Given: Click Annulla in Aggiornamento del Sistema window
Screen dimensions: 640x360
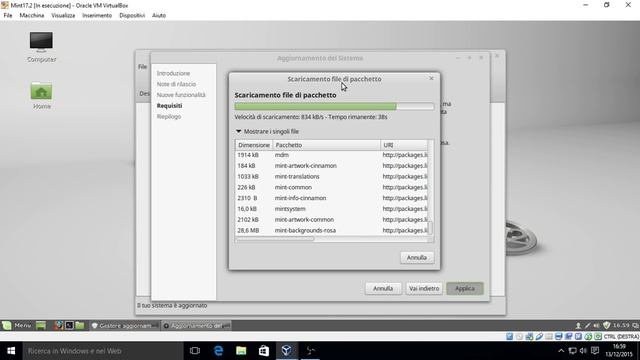Looking at the screenshot, I should tap(383, 289).
